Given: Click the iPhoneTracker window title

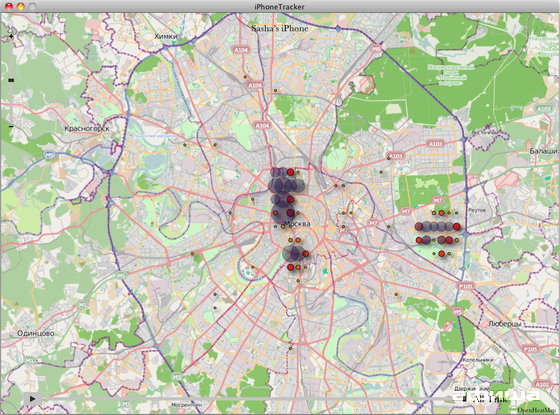Looking at the screenshot, I should tap(280, 7).
